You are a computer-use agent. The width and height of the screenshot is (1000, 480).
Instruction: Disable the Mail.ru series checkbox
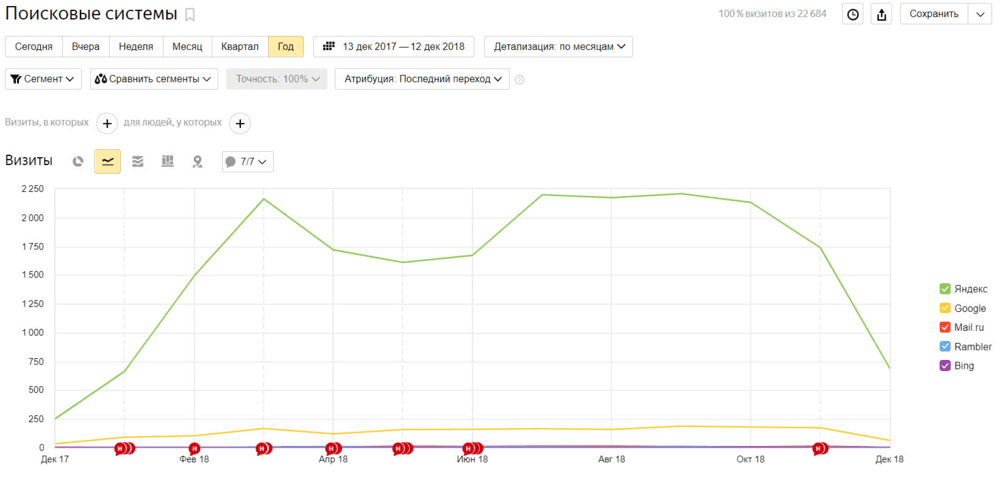[945, 328]
